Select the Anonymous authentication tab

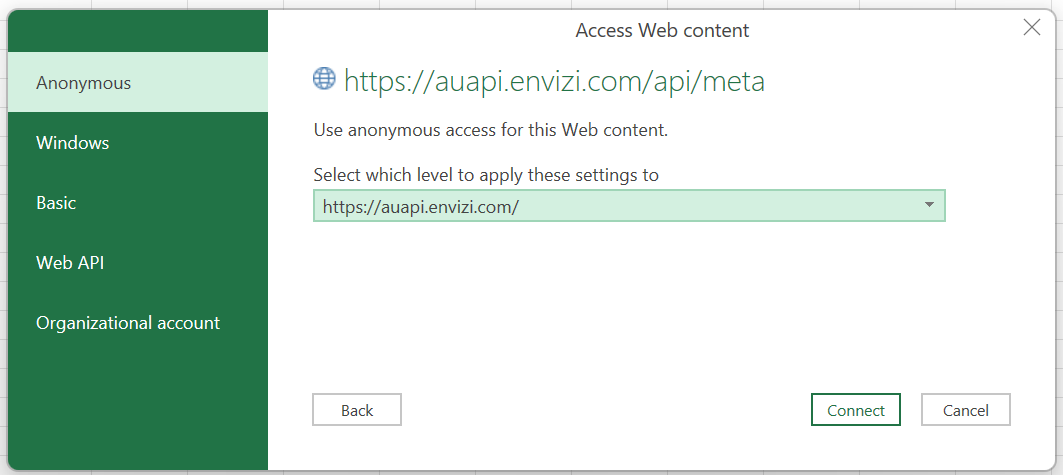pyautogui.click(x=138, y=83)
